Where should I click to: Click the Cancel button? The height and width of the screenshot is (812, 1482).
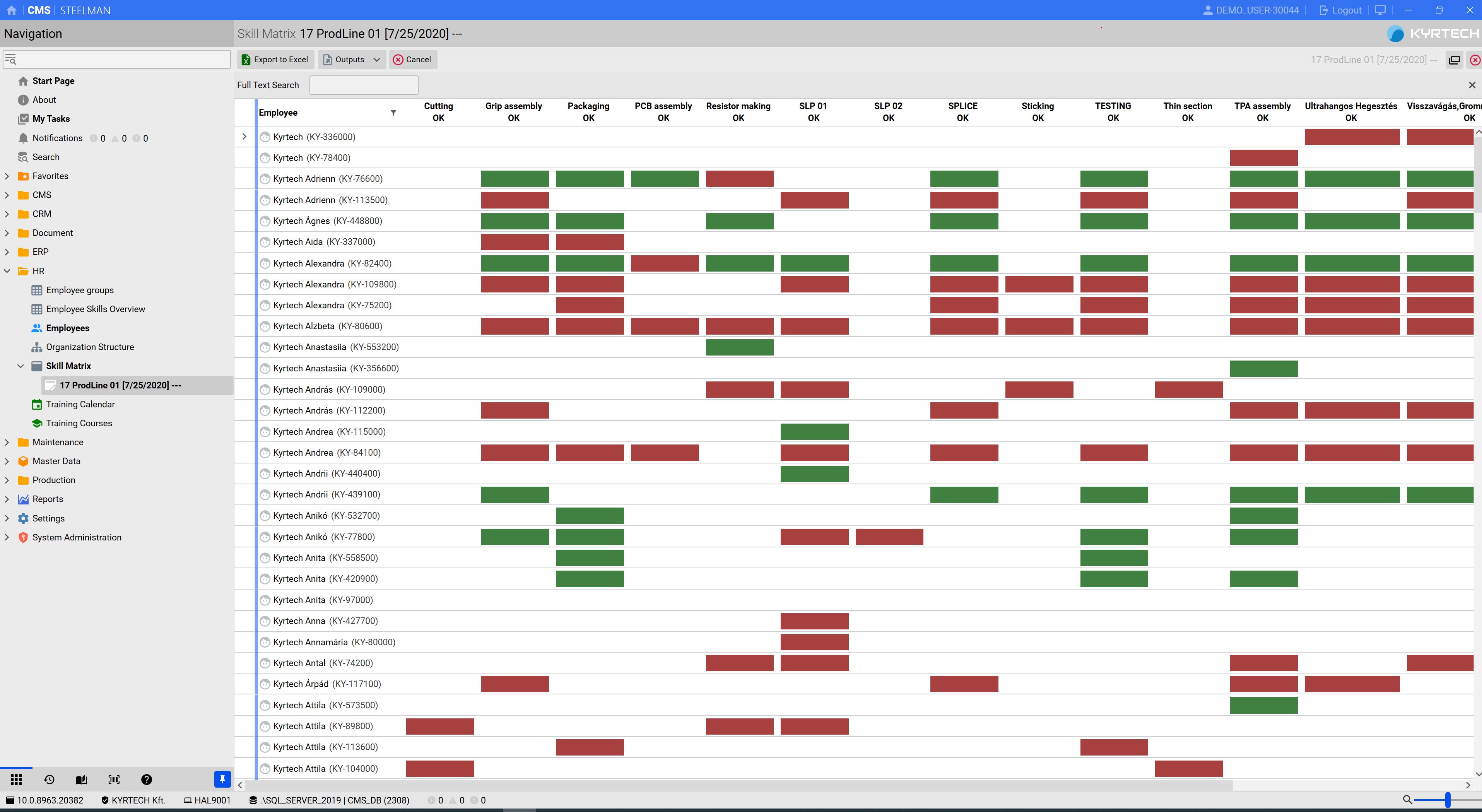412,59
